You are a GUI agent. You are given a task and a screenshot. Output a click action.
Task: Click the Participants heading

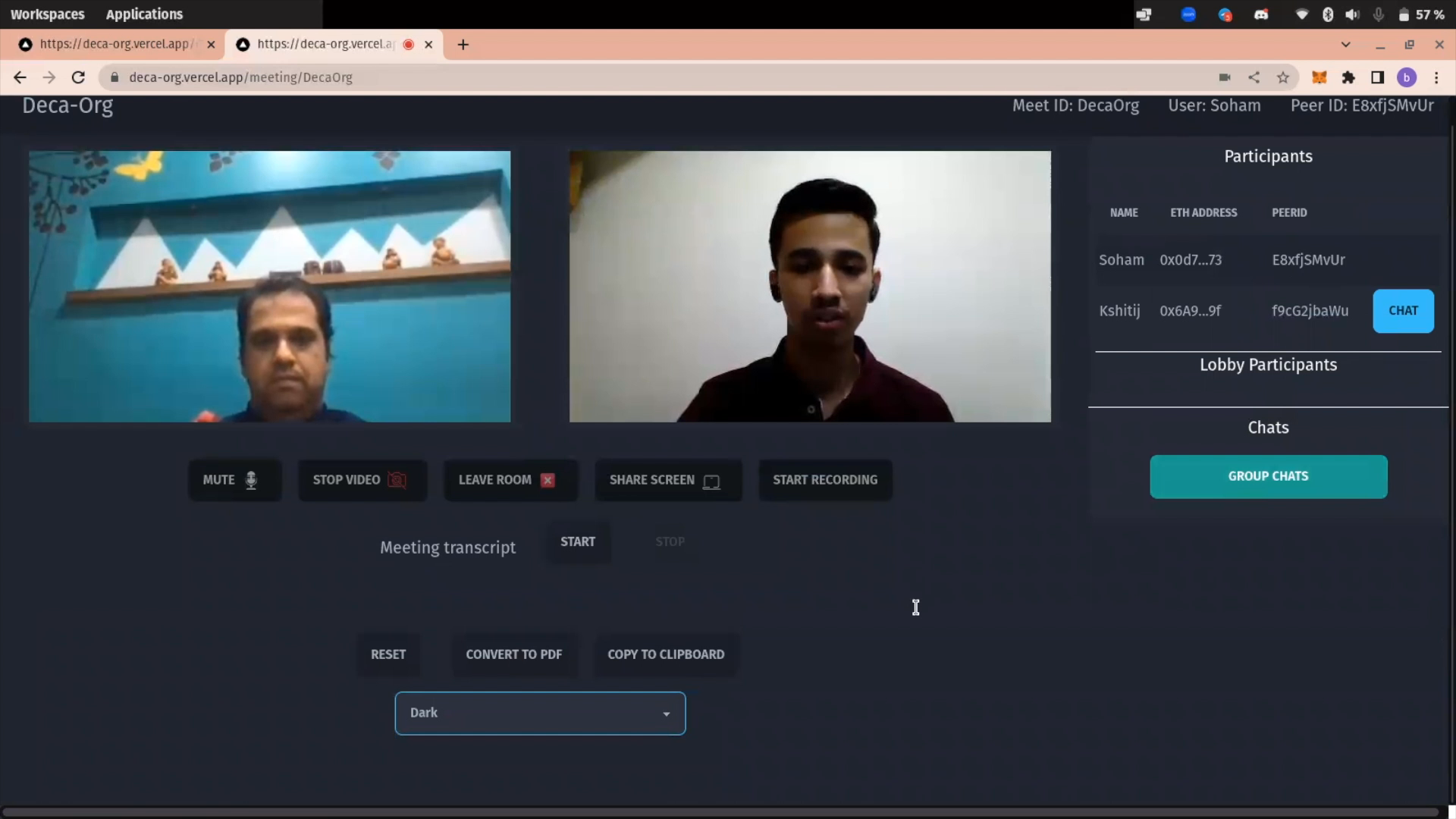(x=1268, y=156)
